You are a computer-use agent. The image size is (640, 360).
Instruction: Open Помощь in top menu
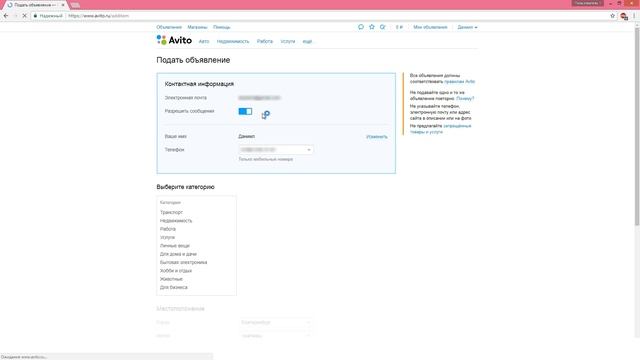(x=222, y=27)
